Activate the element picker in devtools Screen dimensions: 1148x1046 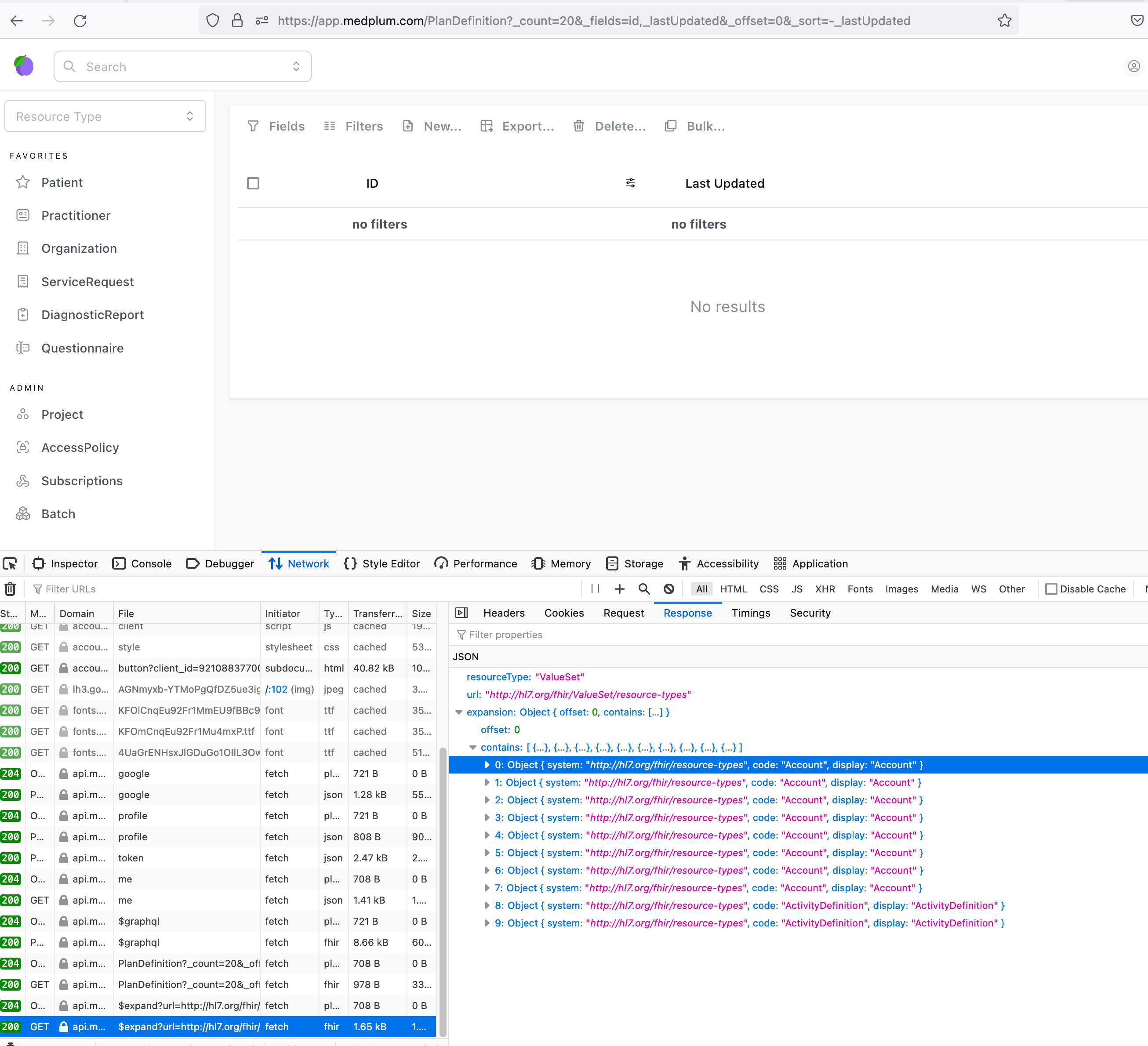[x=10, y=563]
